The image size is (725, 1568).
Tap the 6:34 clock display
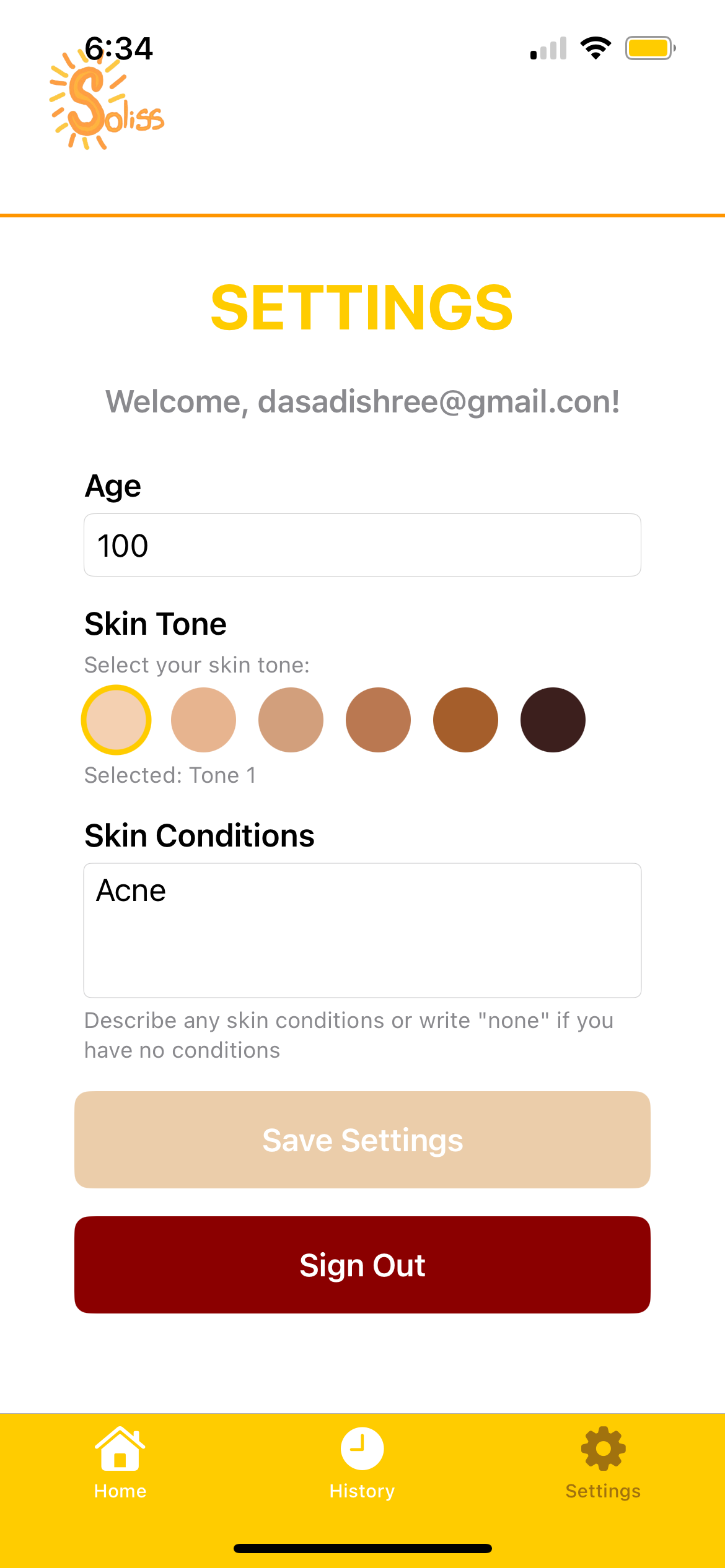coord(118,48)
